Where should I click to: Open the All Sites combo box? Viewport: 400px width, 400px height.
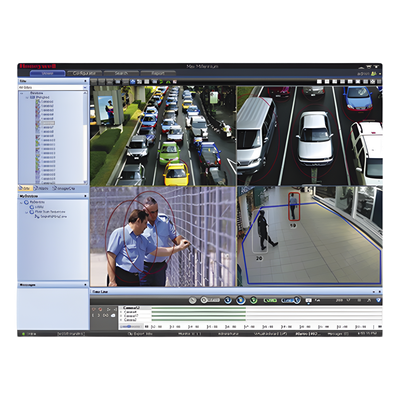pyautogui.click(x=52, y=87)
